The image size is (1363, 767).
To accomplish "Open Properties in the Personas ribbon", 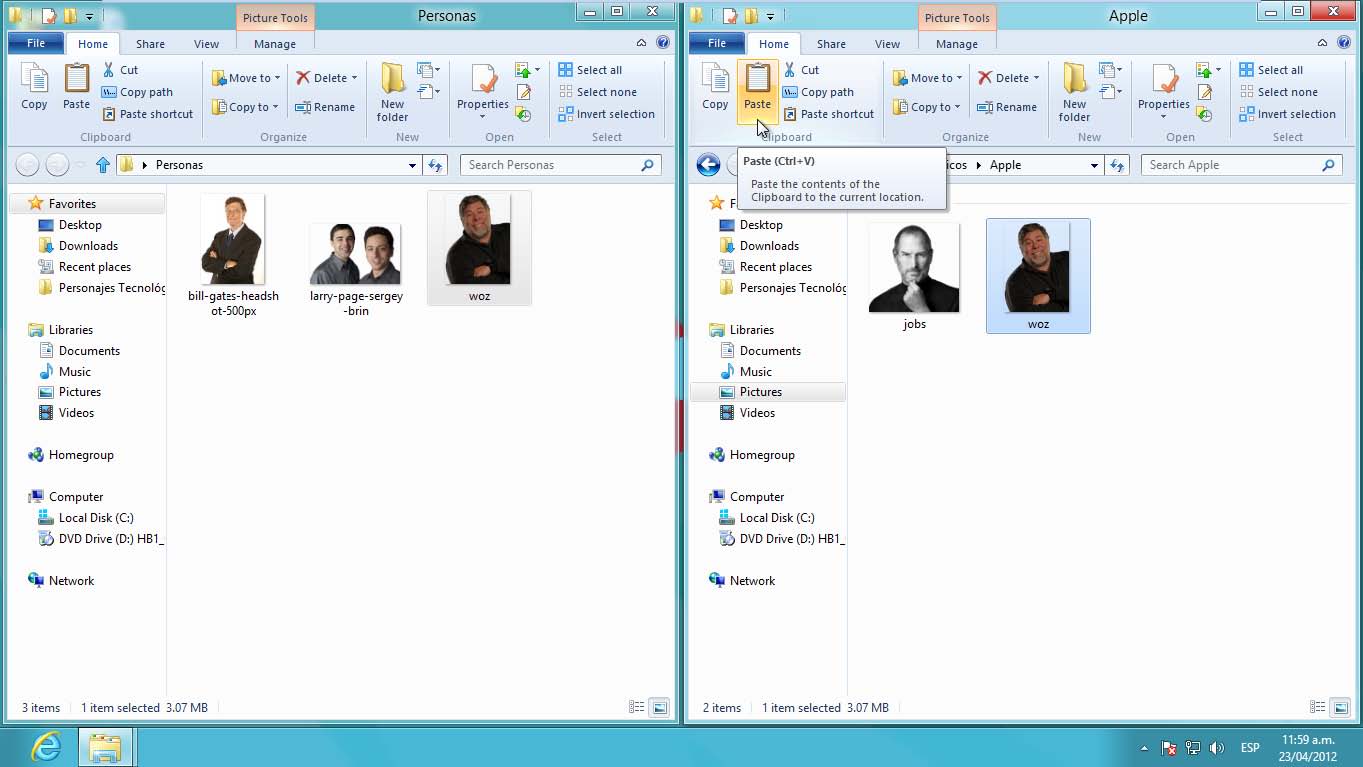I will 482,88.
